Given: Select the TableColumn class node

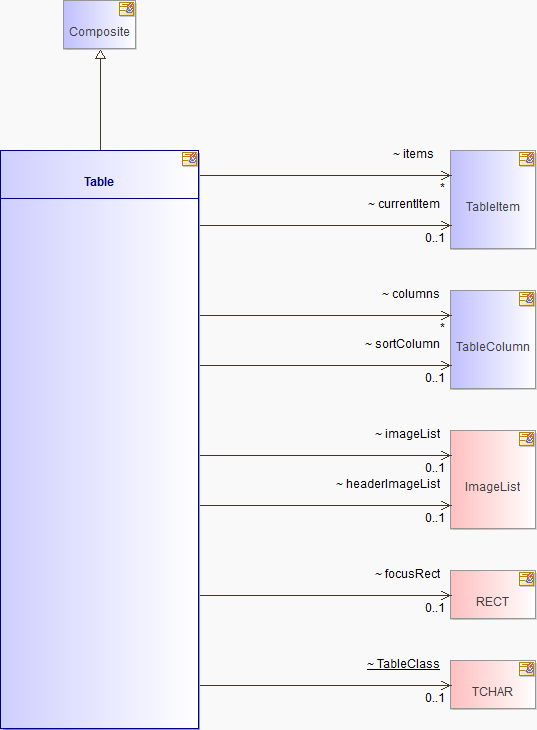Looking at the screenshot, I should pyautogui.click(x=493, y=340).
